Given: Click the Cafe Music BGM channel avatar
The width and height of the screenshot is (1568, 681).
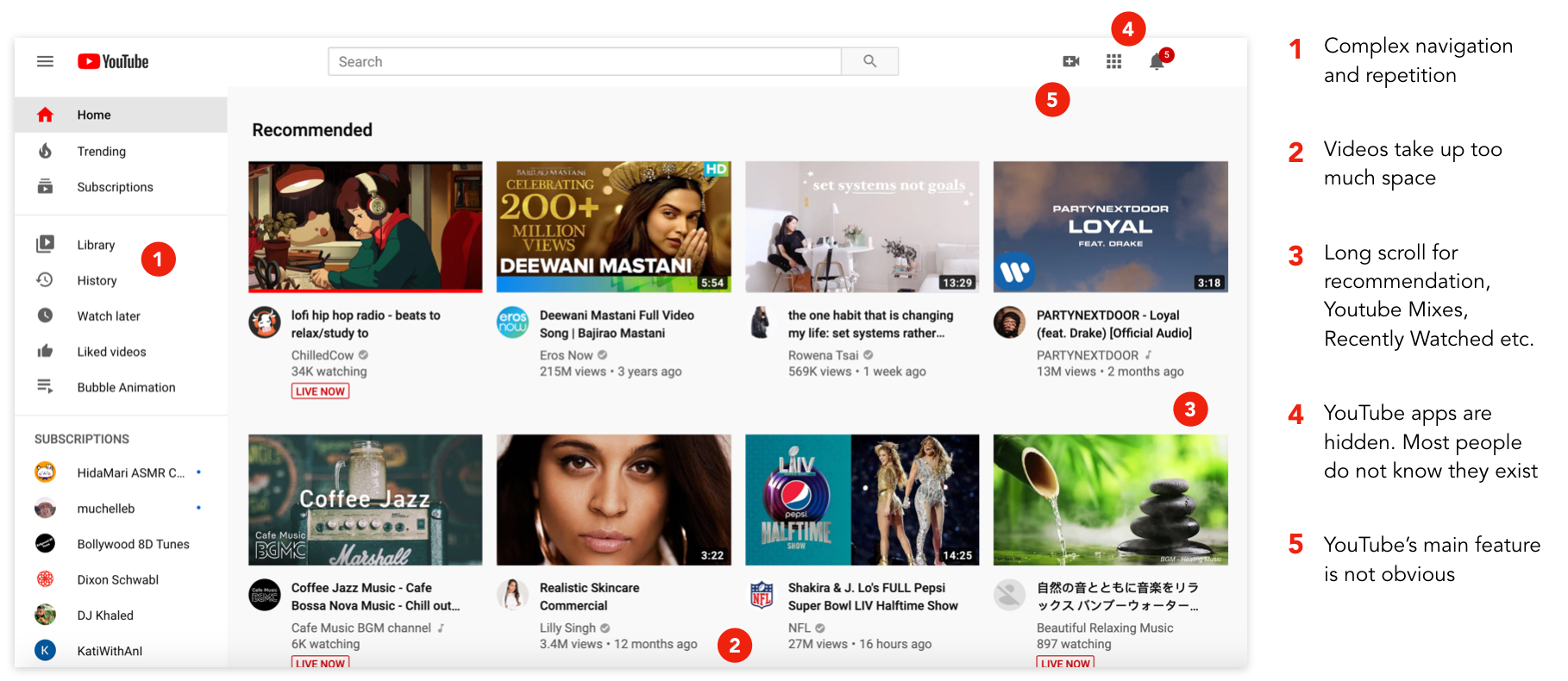Looking at the screenshot, I should (265, 595).
